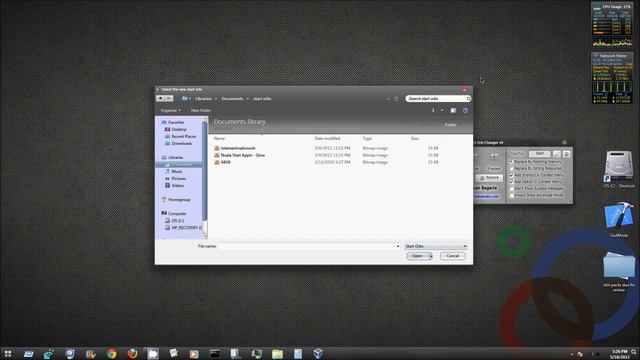Click Libraries in the address breadcrumb
640x360 pixels.
coord(203,99)
